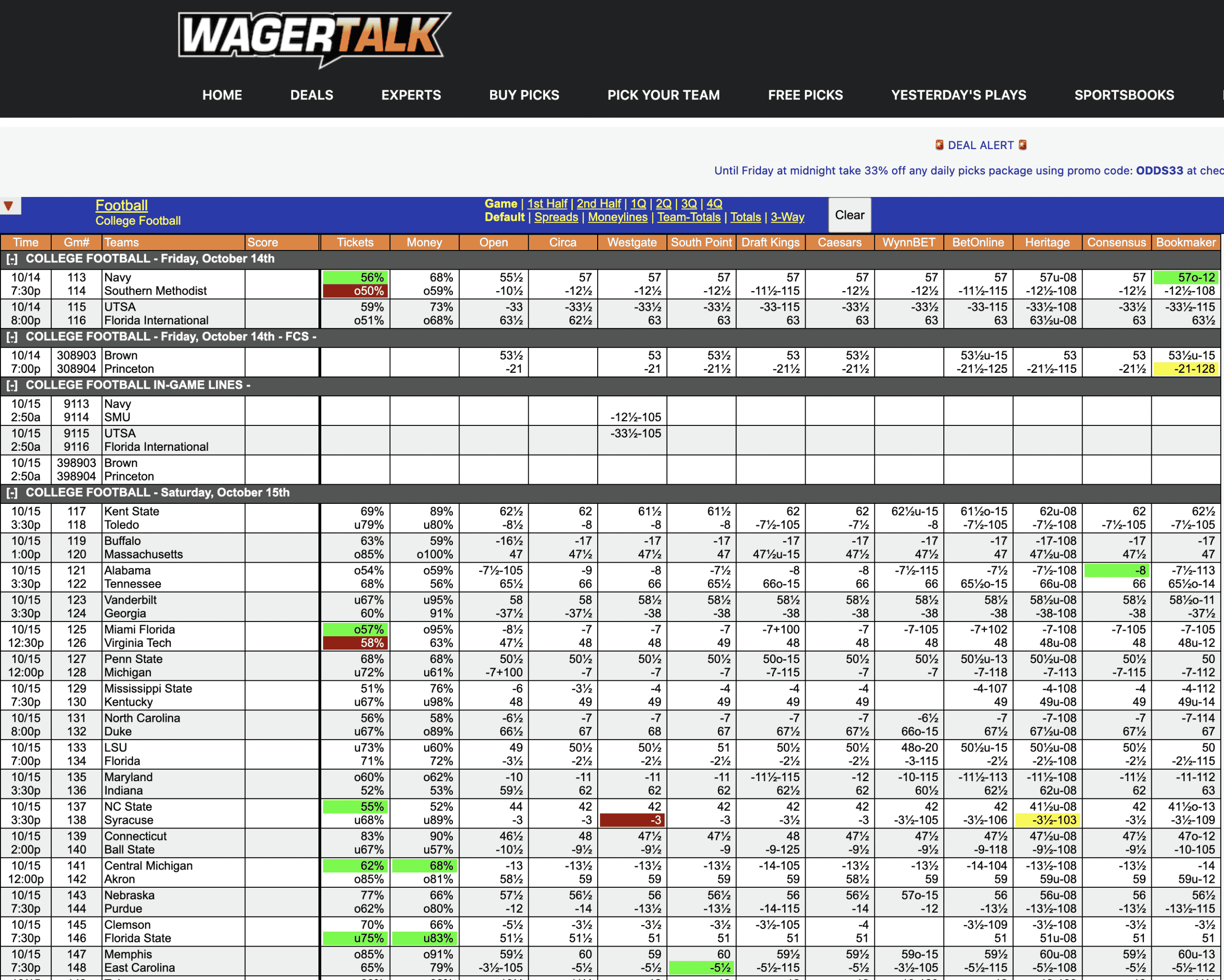The height and width of the screenshot is (980, 1224).
Task: Click the Caesars column header
Action: click(x=840, y=242)
